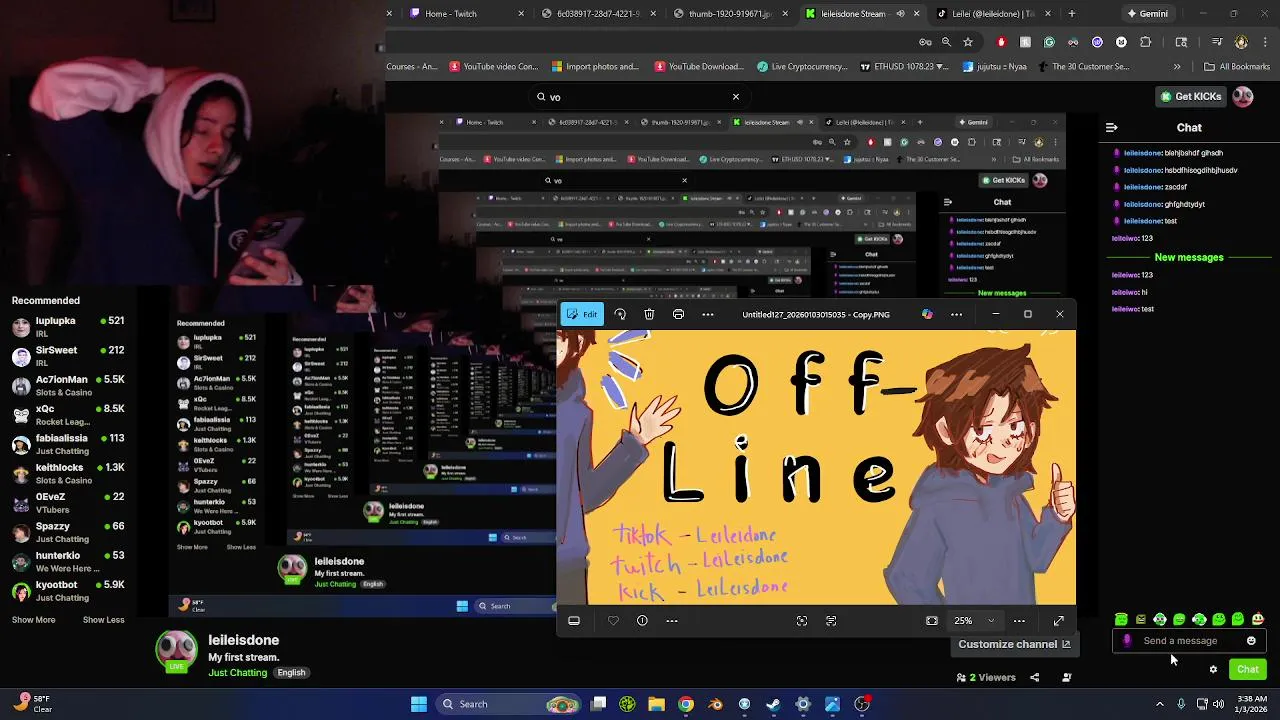Open Chrome three-dot menu
Image resolution: width=1280 pixels, height=720 pixels.
[x=1265, y=42]
